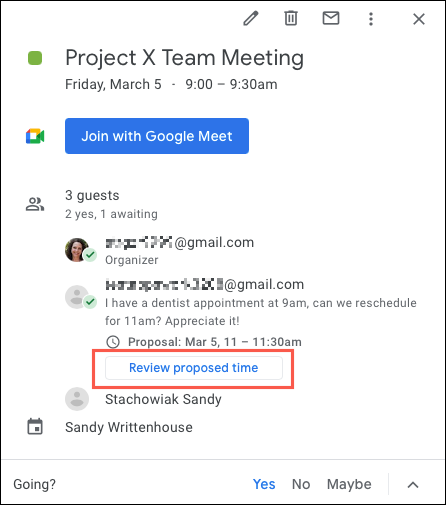Close the event details popup
Screen dimensions: 446x505
tap(419, 19)
